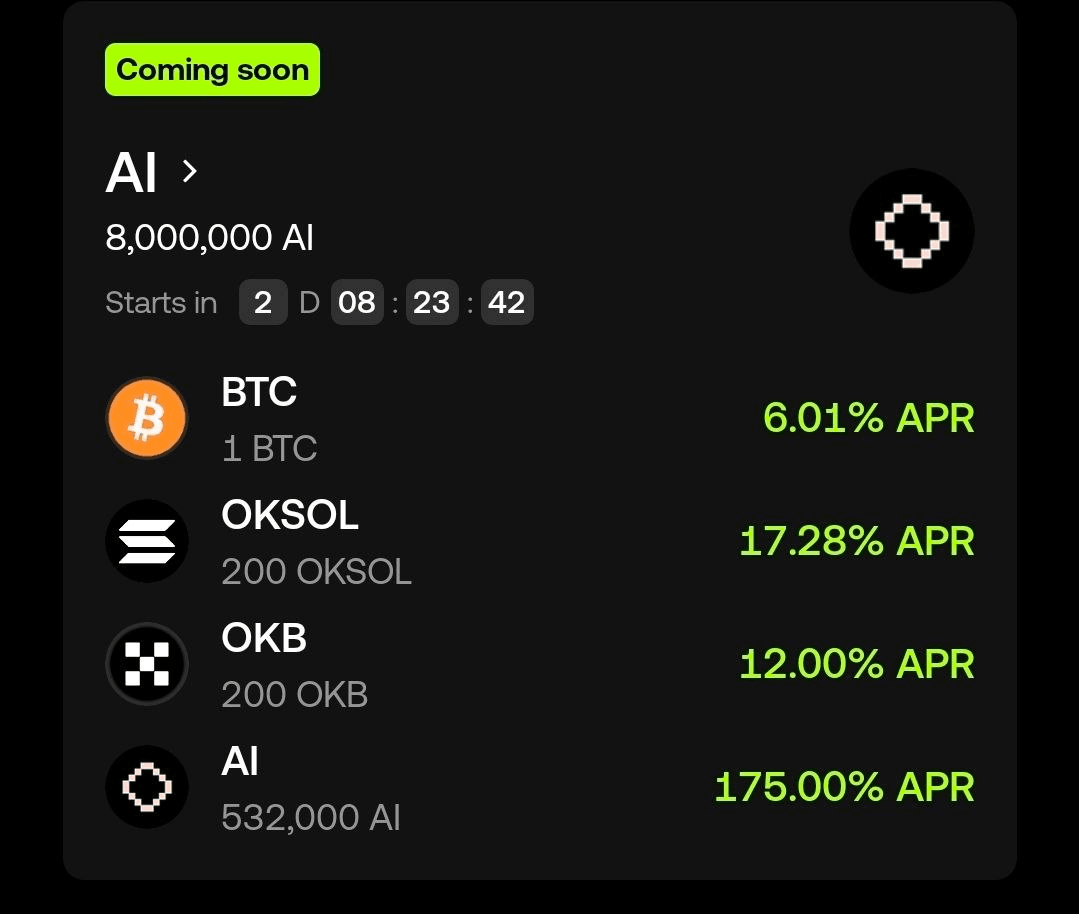Click the 532,000 AI limit text
The width and height of the screenshot is (1079, 914).
311,818
